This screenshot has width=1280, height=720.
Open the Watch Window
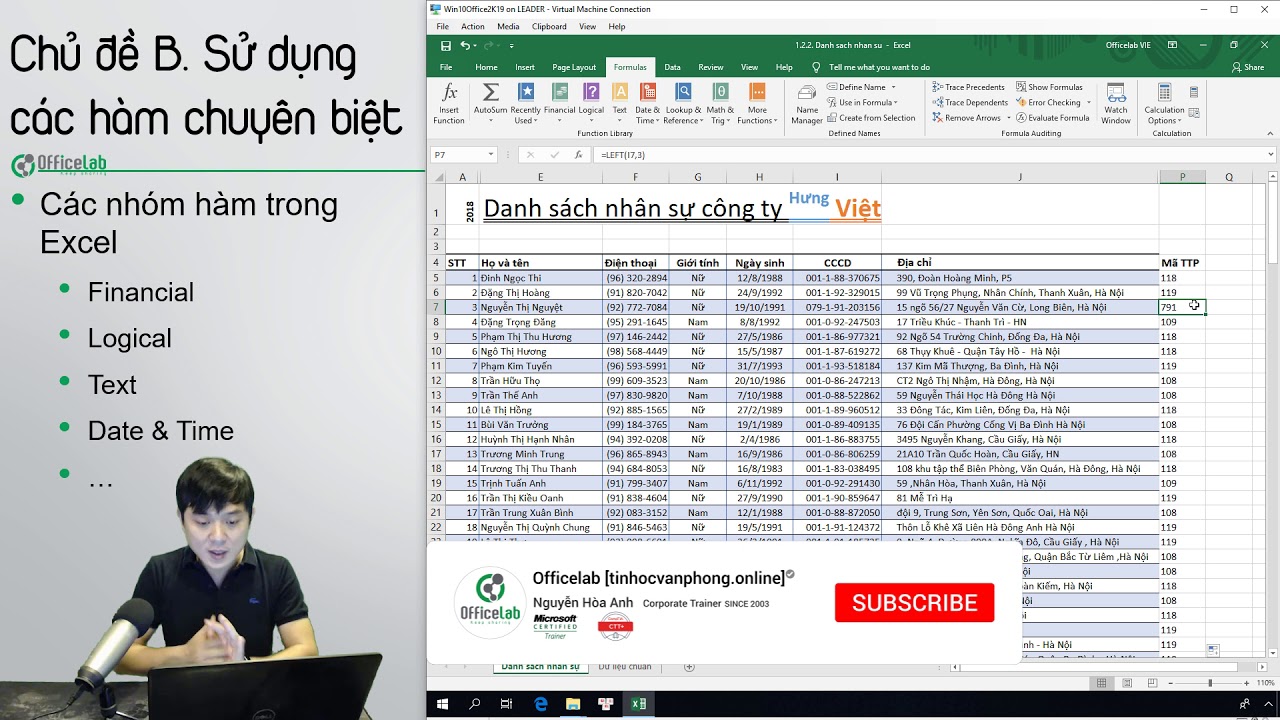tap(1116, 103)
